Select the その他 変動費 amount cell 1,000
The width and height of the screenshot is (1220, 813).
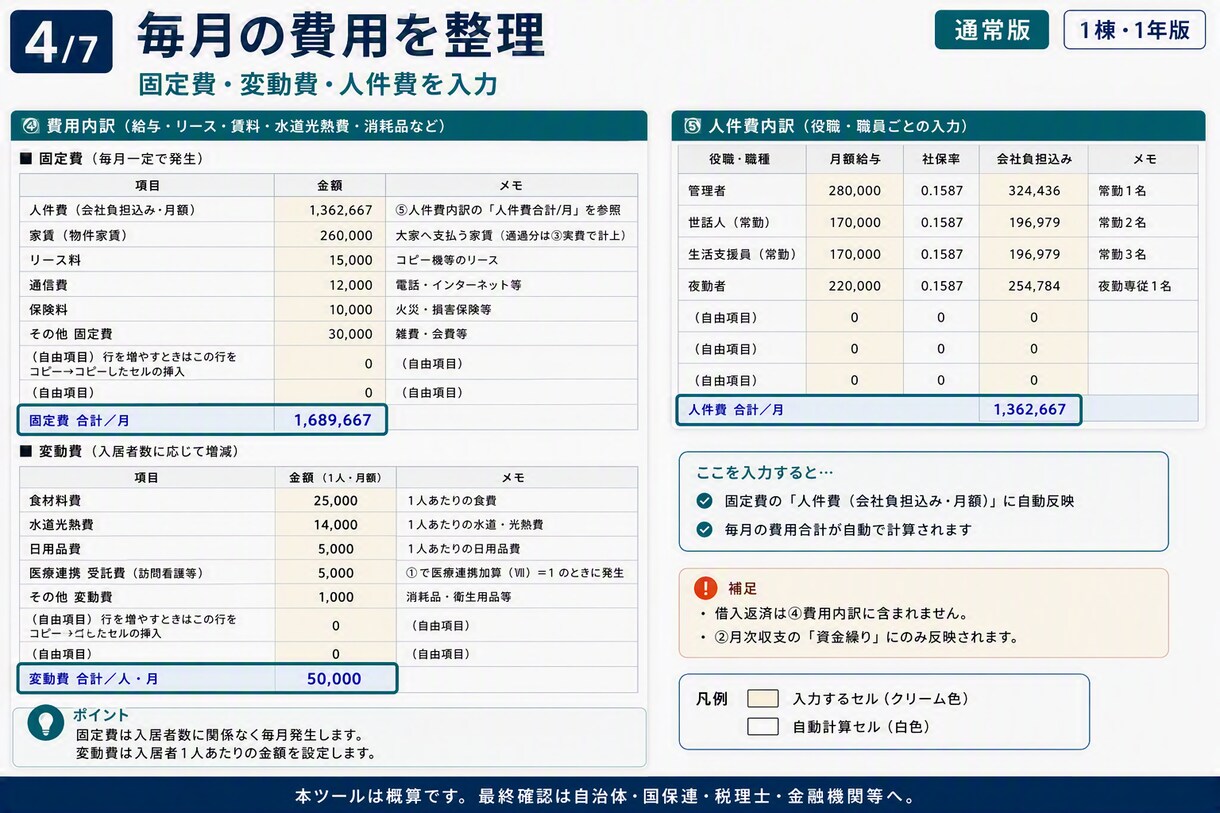(336, 597)
